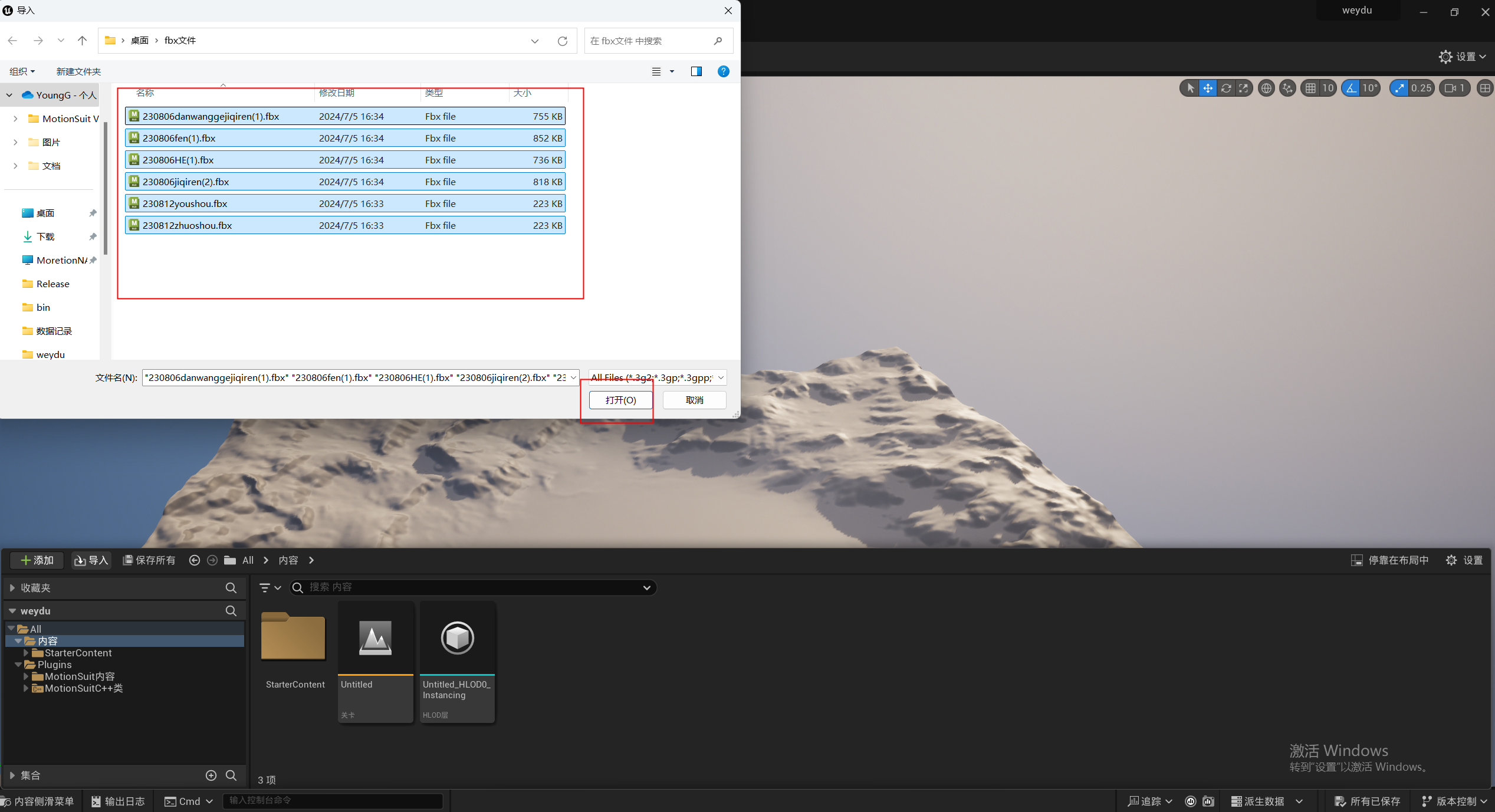
Task: Click the camera speed setting
Action: (x=1454, y=88)
